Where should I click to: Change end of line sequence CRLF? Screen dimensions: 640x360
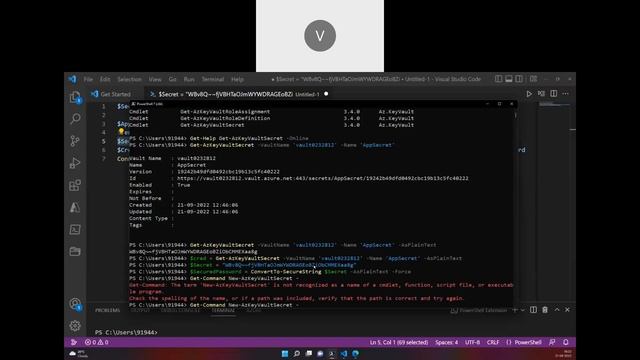pyautogui.click(x=493, y=342)
